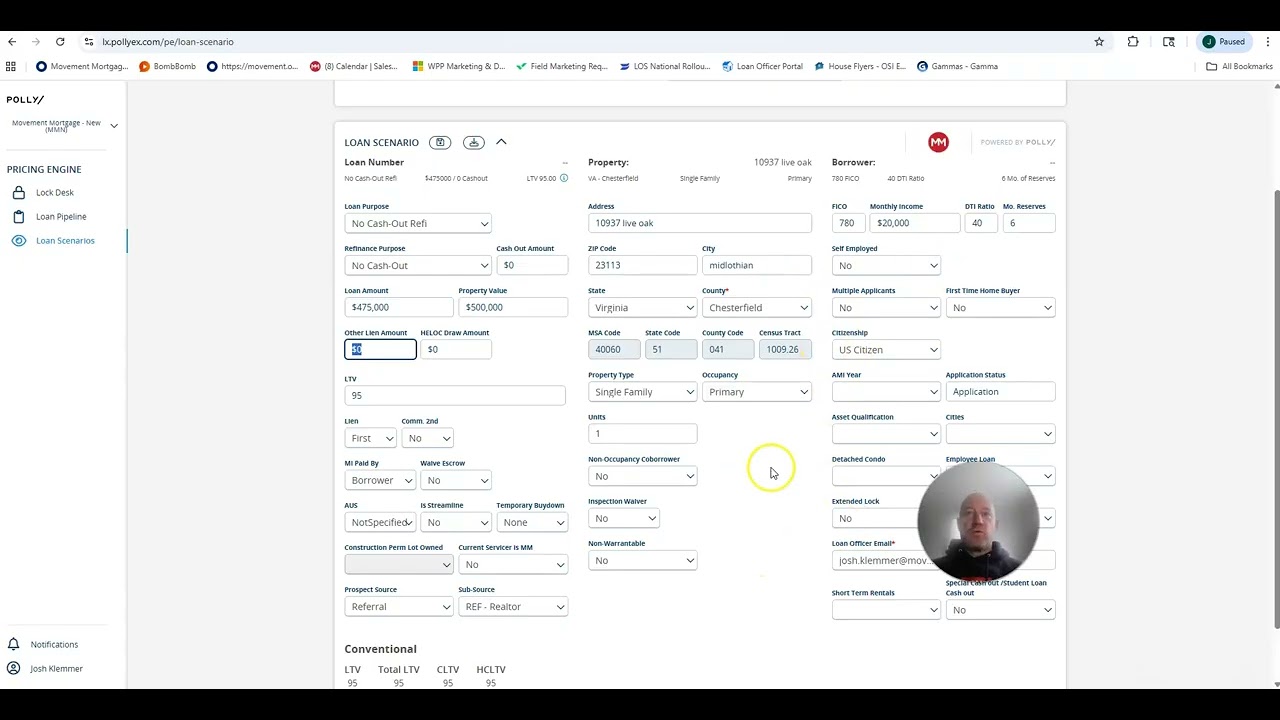Reload the browser page
This screenshot has width=1280, height=720.
[60, 42]
